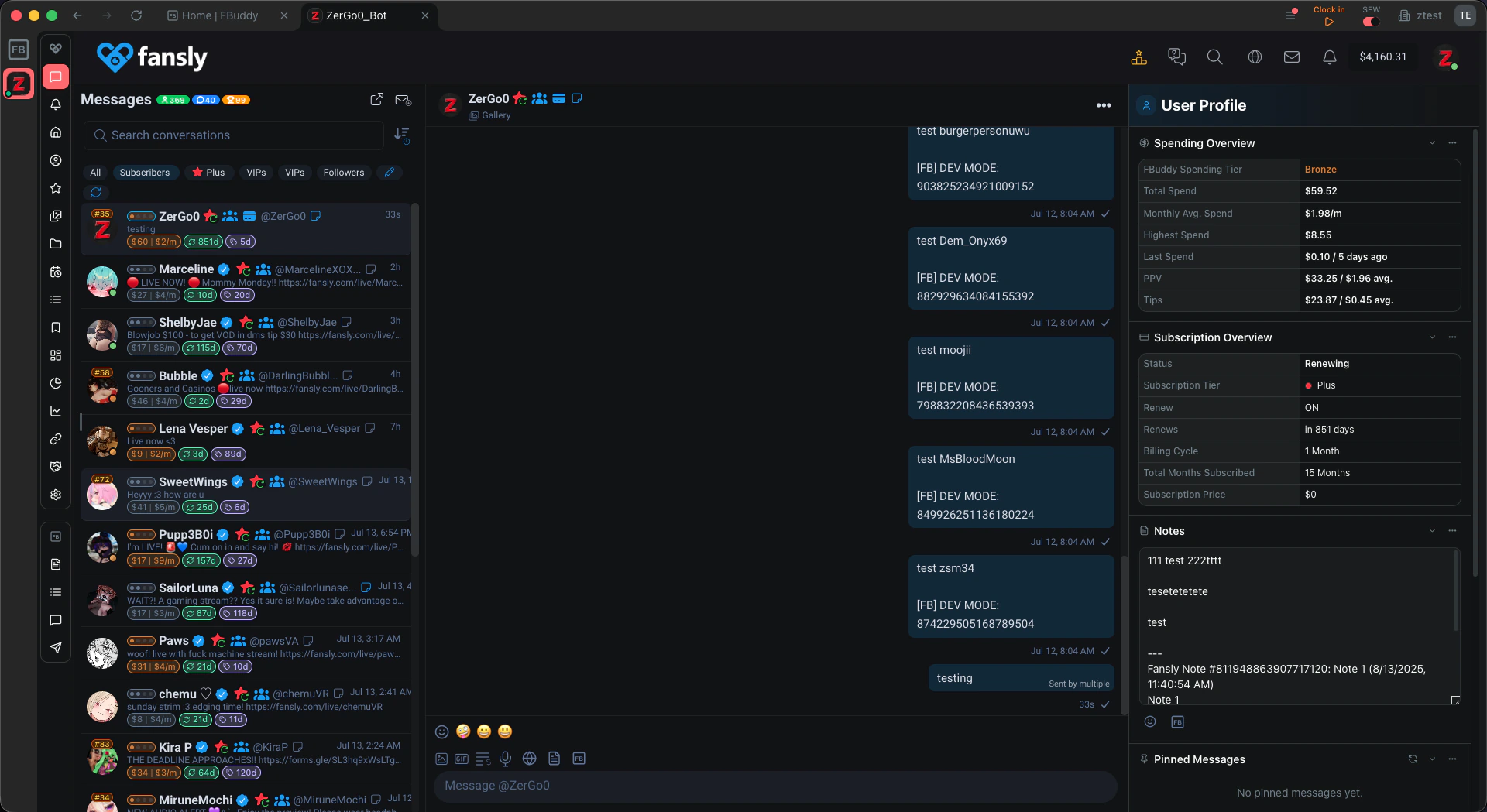1487x812 pixels.
Task: Open the bookmark icon in sidebar
Action: (x=56, y=327)
